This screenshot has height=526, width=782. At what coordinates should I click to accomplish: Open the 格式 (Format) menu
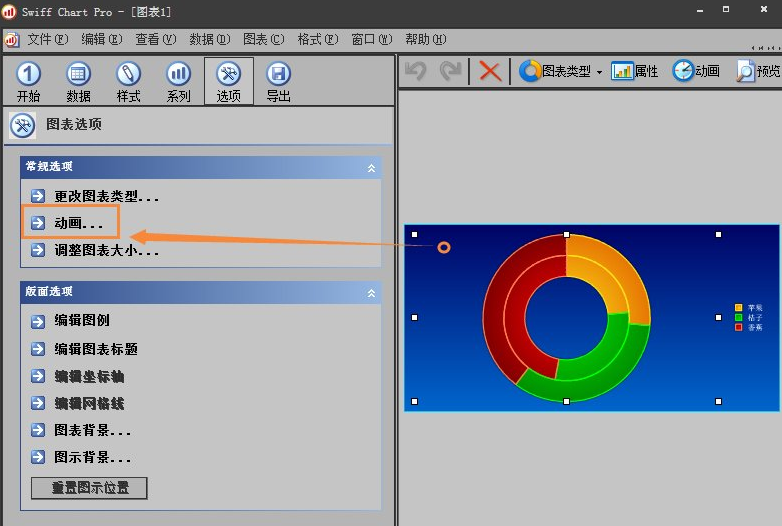click(x=310, y=39)
